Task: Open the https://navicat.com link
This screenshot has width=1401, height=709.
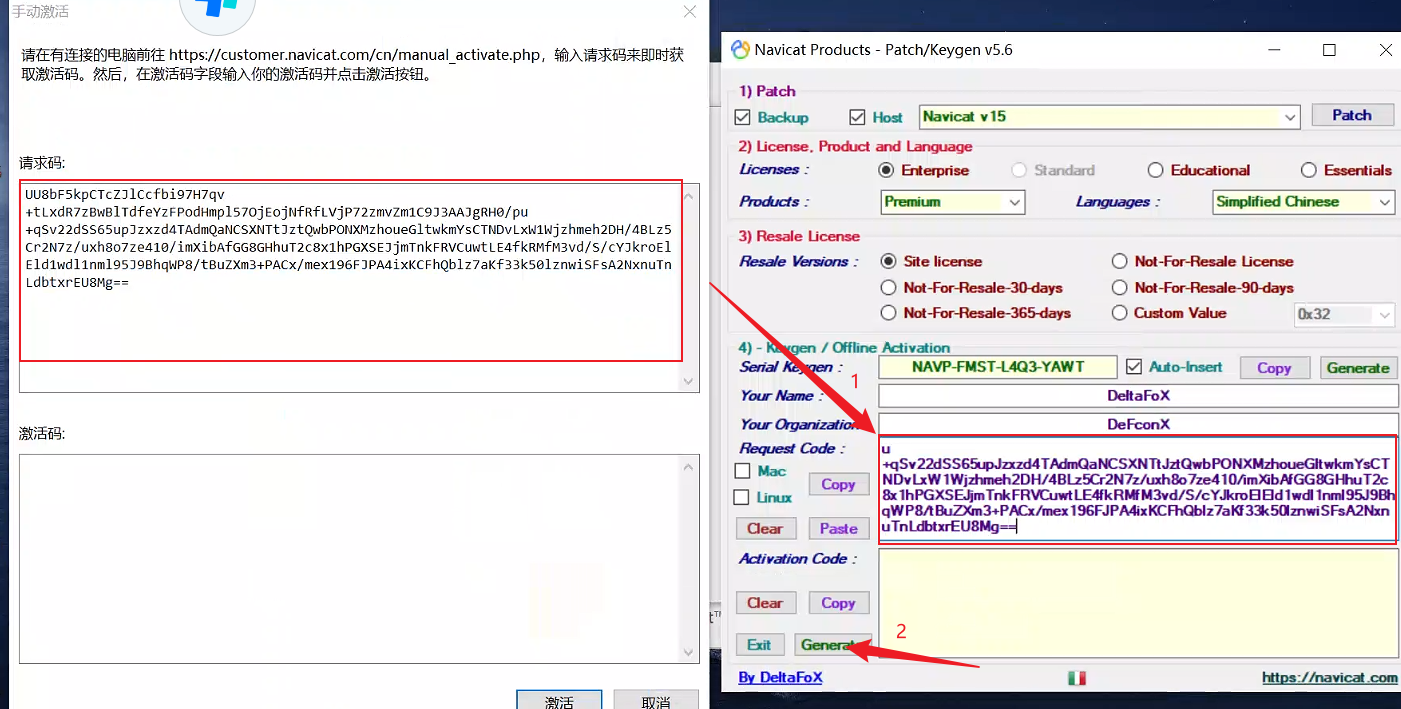Action: point(1330,677)
